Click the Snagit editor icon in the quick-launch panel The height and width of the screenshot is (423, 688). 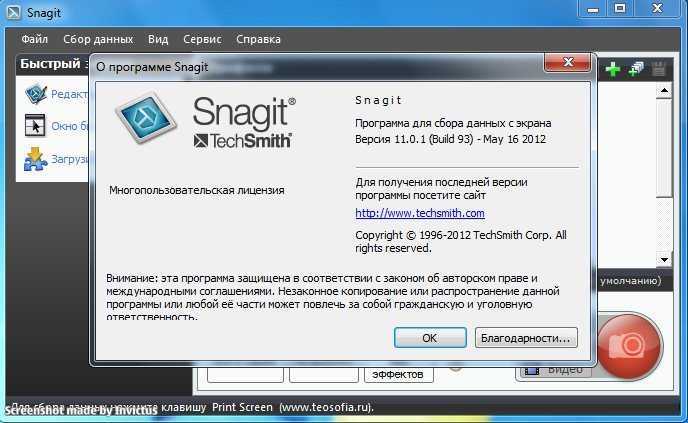tap(36, 93)
